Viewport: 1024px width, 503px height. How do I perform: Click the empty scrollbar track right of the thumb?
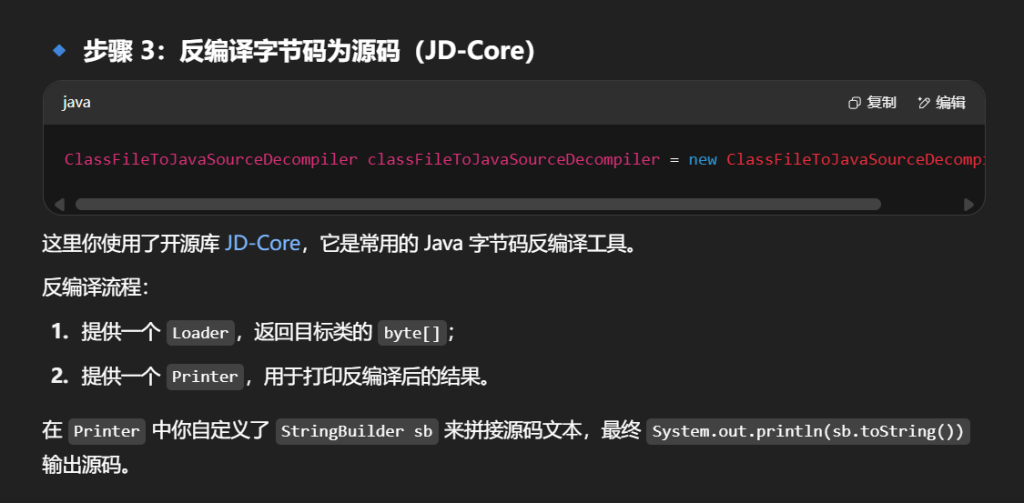click(920, 204)
